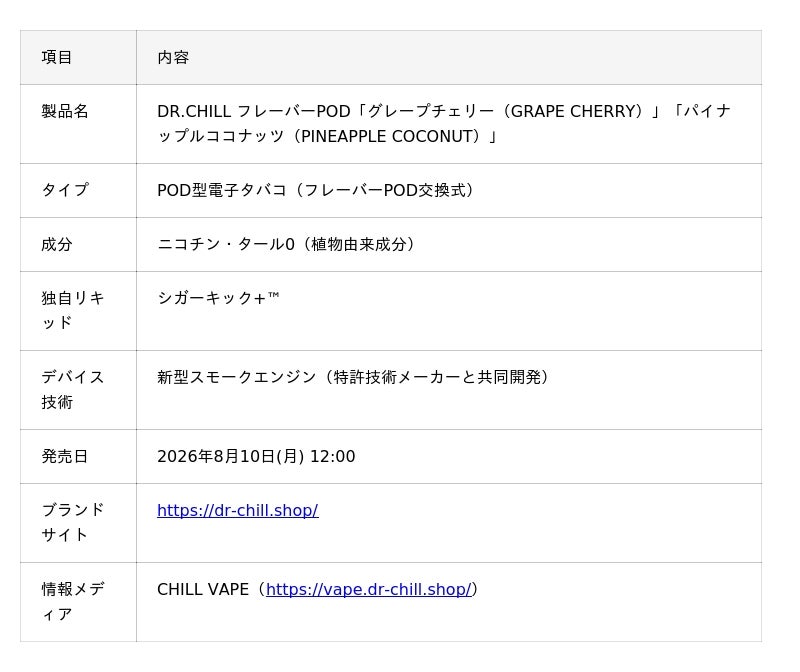Image resolution: width=800 pixels, height=672 pixels.
Task: Open the https://vape.dr-chill.shop/ link
Action: point(368,589)
